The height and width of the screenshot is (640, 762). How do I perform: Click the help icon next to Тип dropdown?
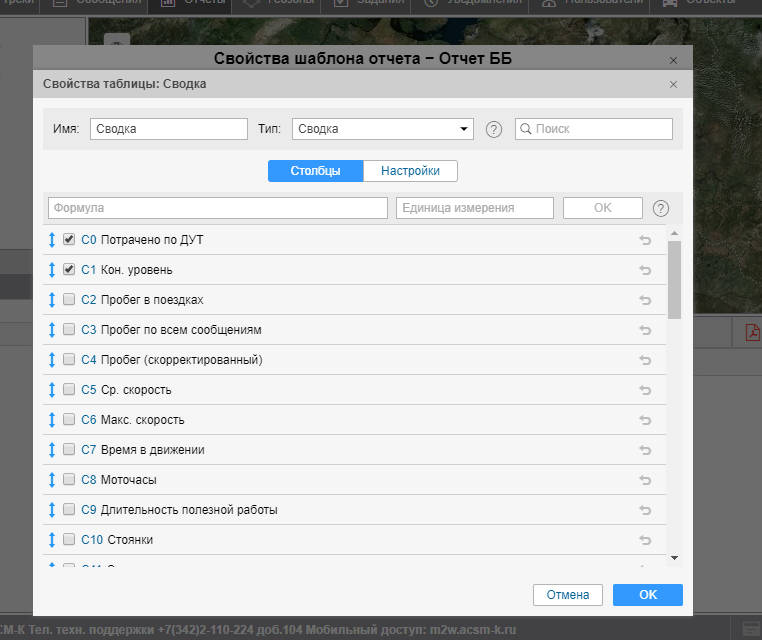coord(493,129)
